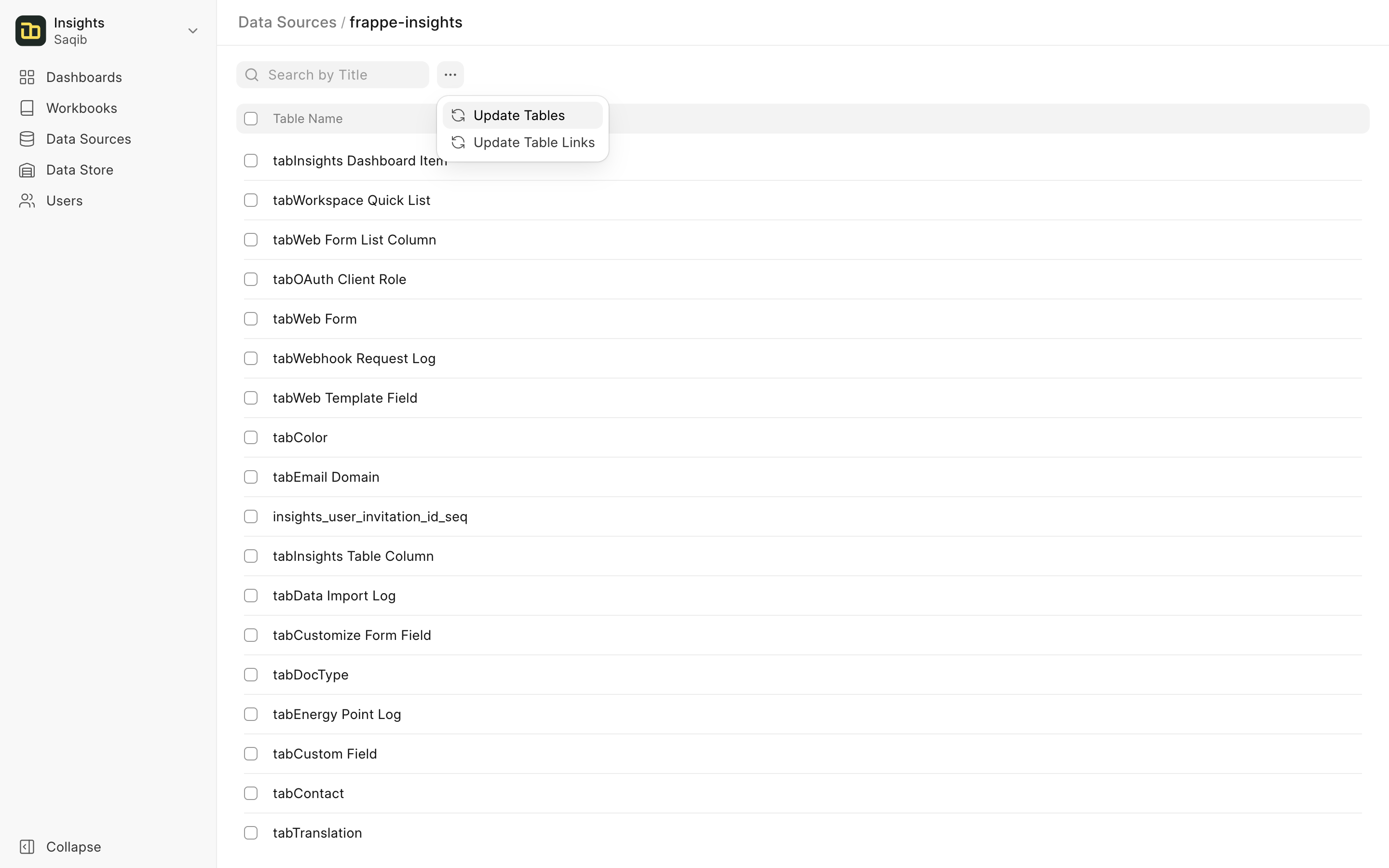Click the Collapse sidebar icon
1389x868 pixels.
27,847
